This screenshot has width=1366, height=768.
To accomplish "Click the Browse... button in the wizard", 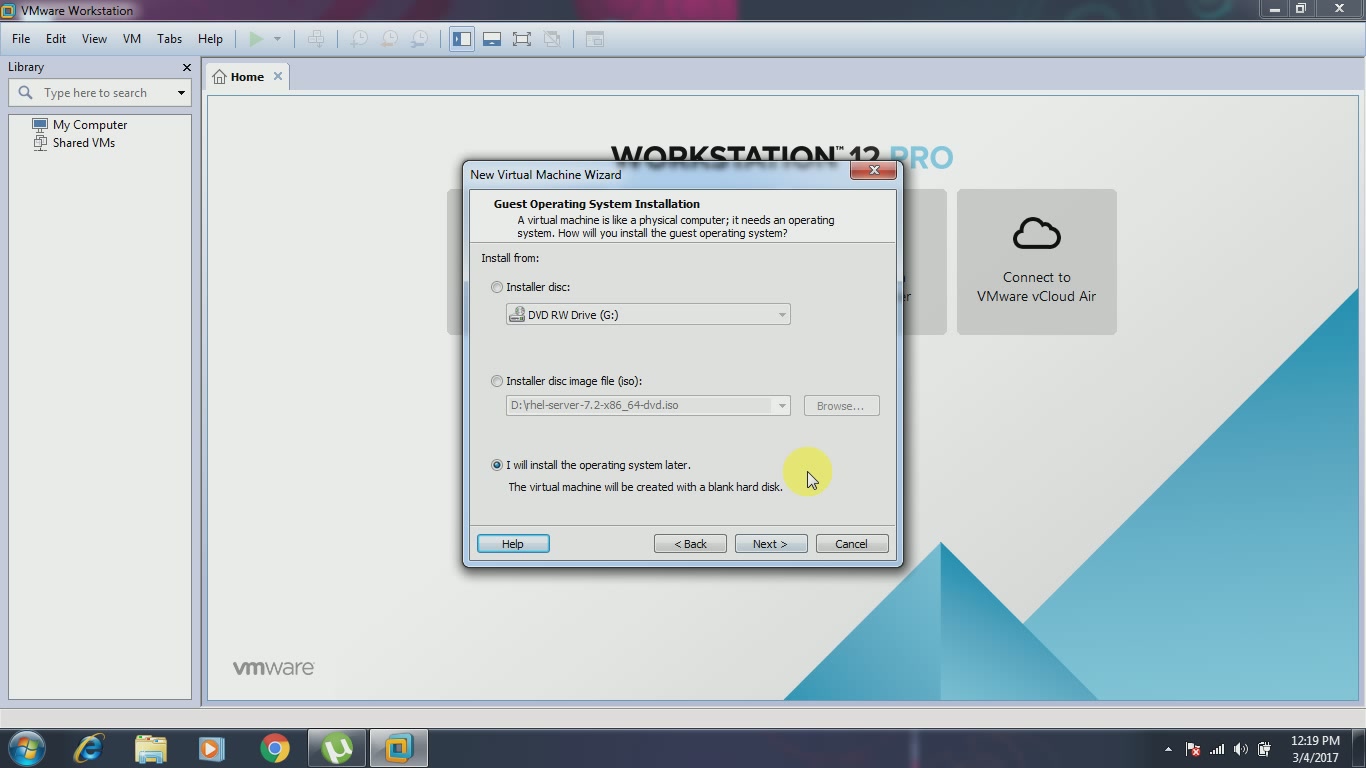I will coord(841,406).
